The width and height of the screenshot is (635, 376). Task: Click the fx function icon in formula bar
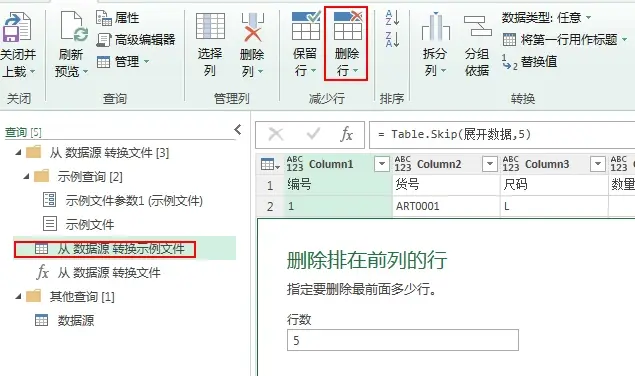(x=347, y=134)
